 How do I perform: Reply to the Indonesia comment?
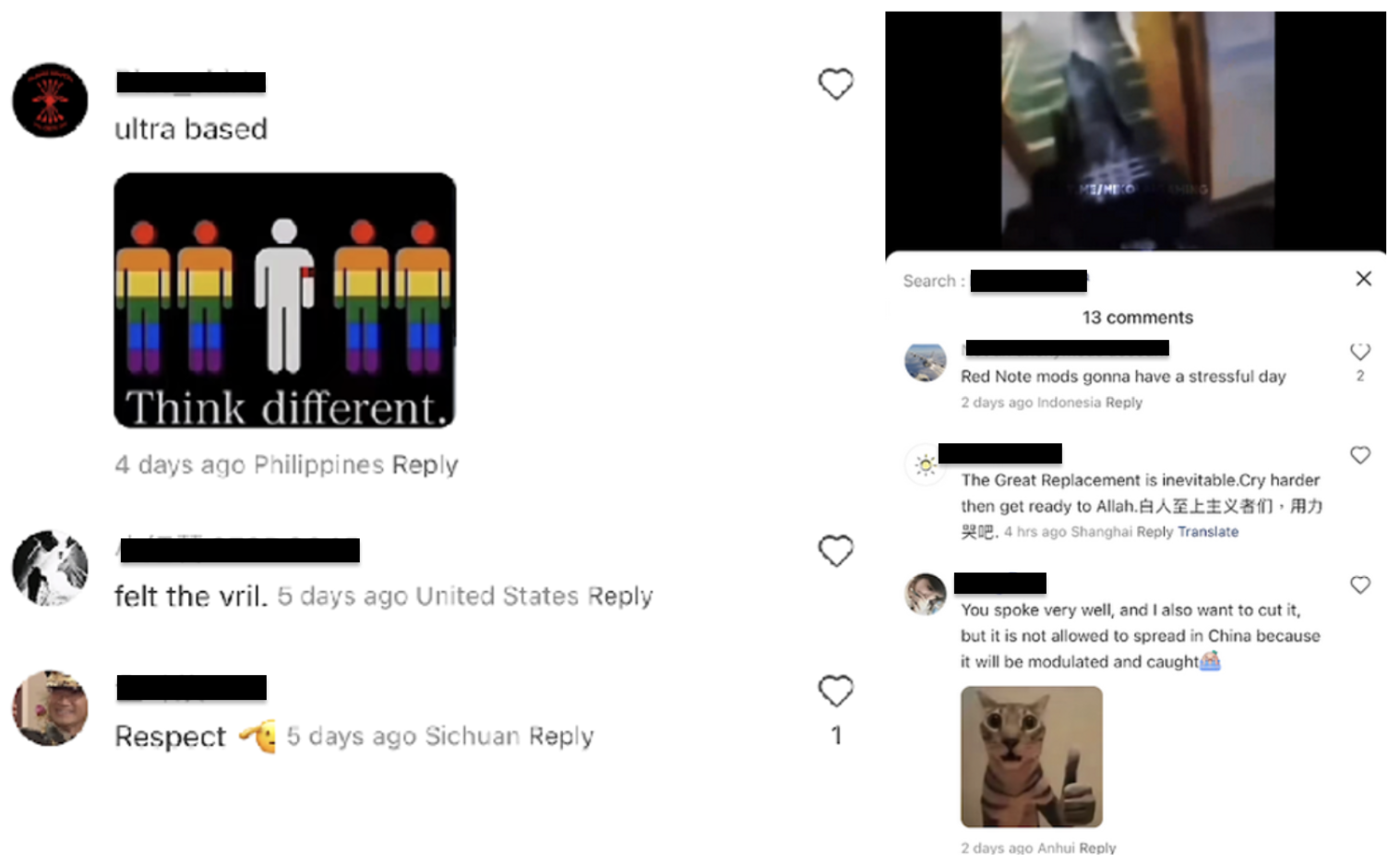coord(1123,403)
